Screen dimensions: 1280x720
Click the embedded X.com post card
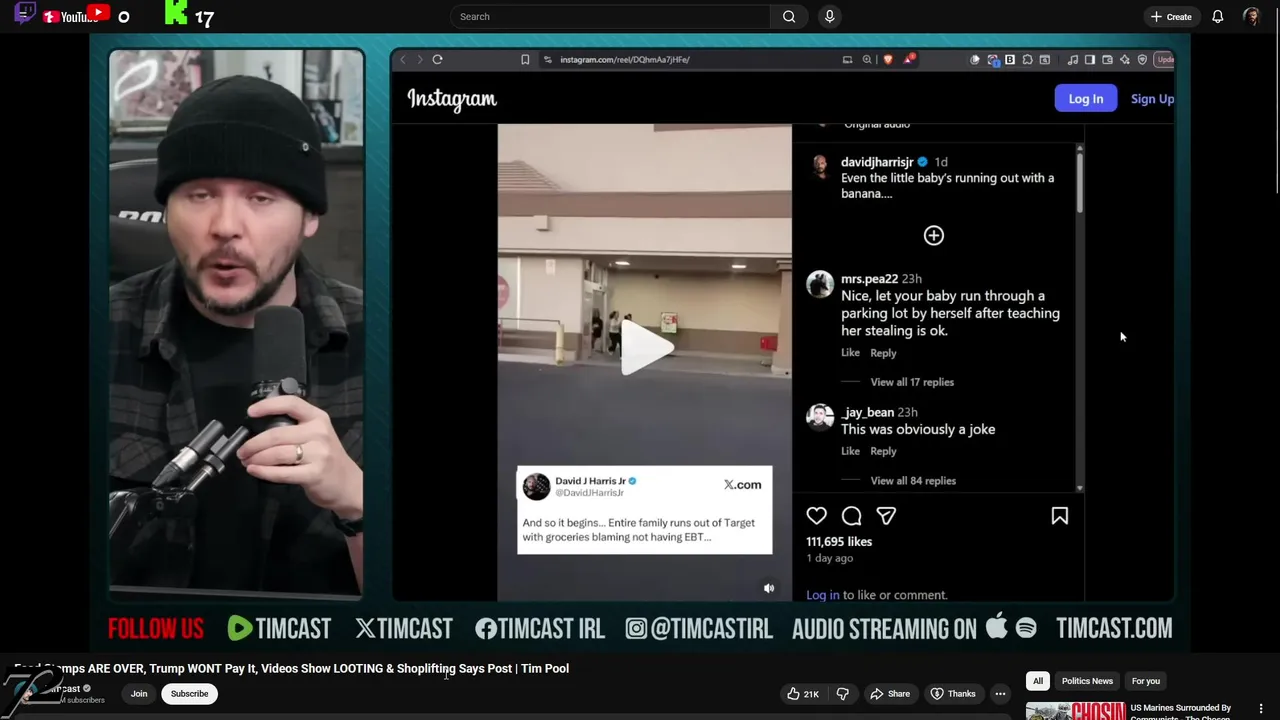point(645,509)
